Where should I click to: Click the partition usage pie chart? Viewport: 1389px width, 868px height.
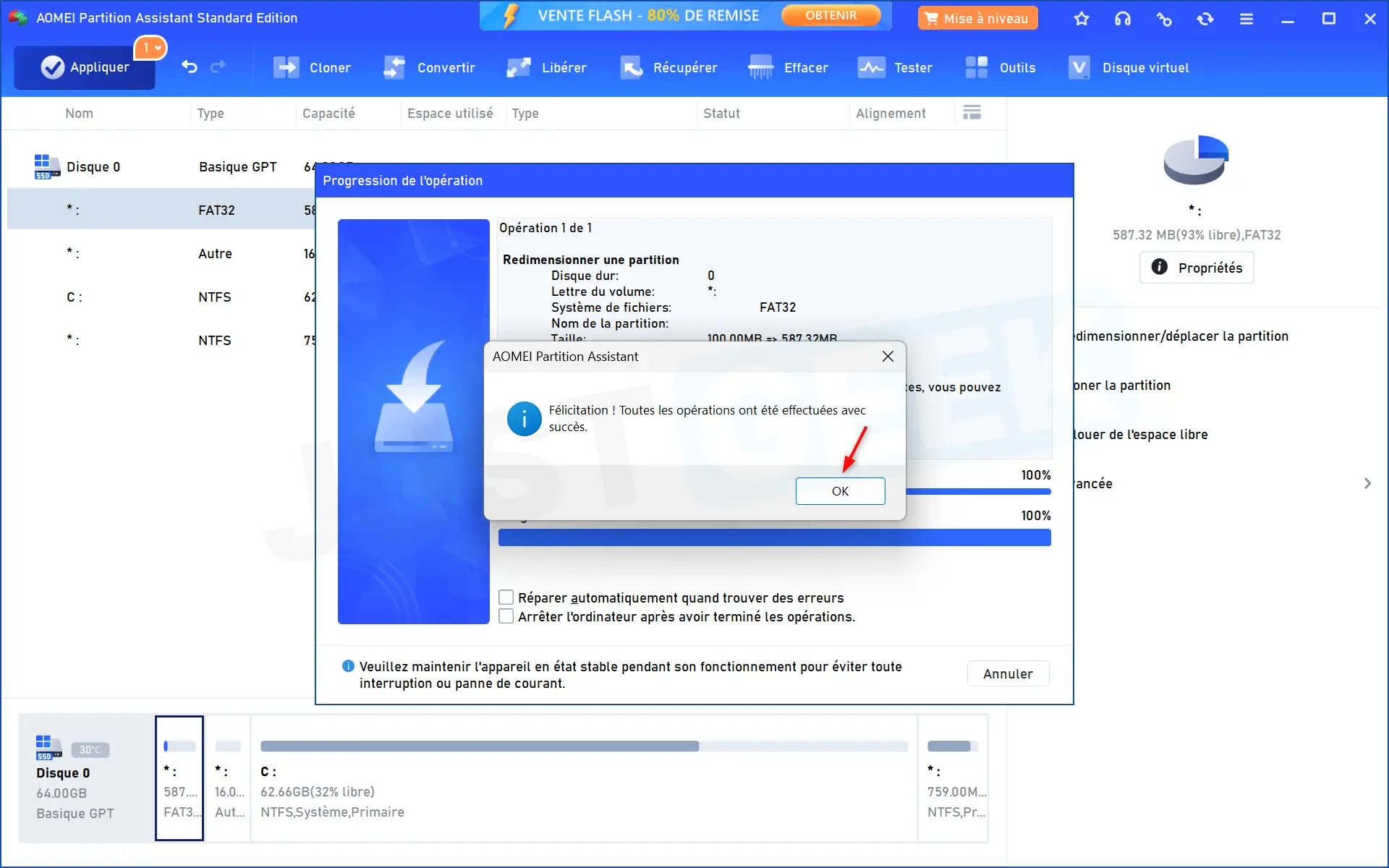pyautogui.click(x=1196, y=159)
